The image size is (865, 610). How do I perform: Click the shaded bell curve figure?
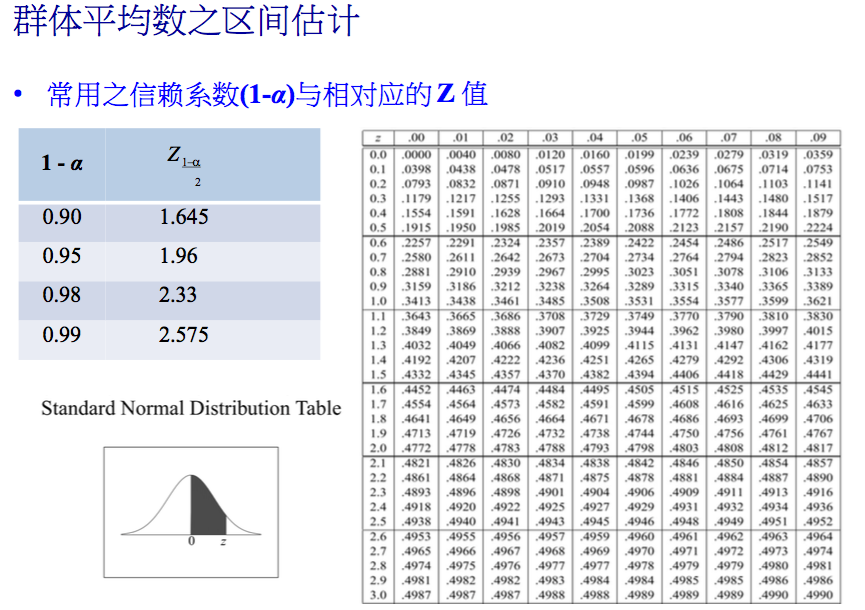point(191,512)
